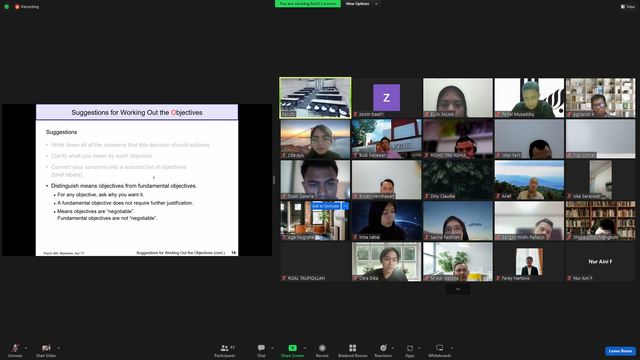Screen dimensions: 640x360
Task: Select the zoom baa01 tile with Z avatar
Action: [x=387, y=98]
